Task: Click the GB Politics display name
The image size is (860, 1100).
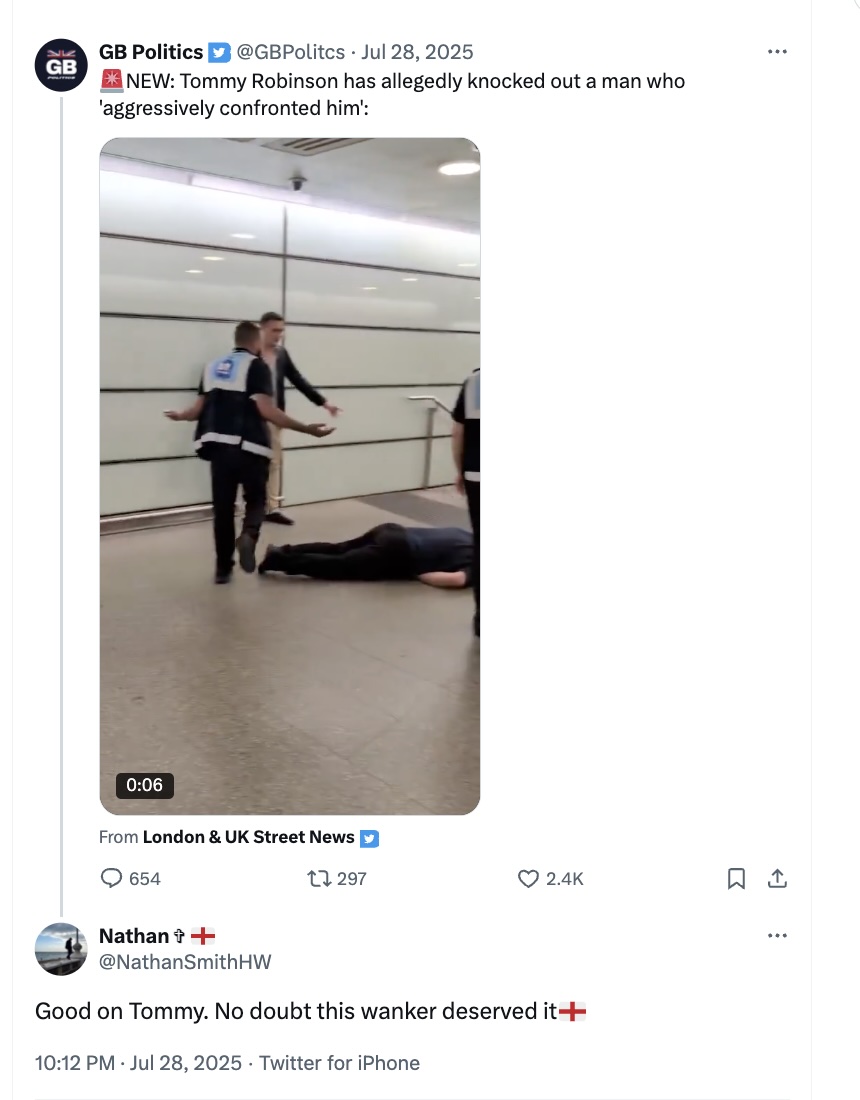Action: [x=151, y=52]
